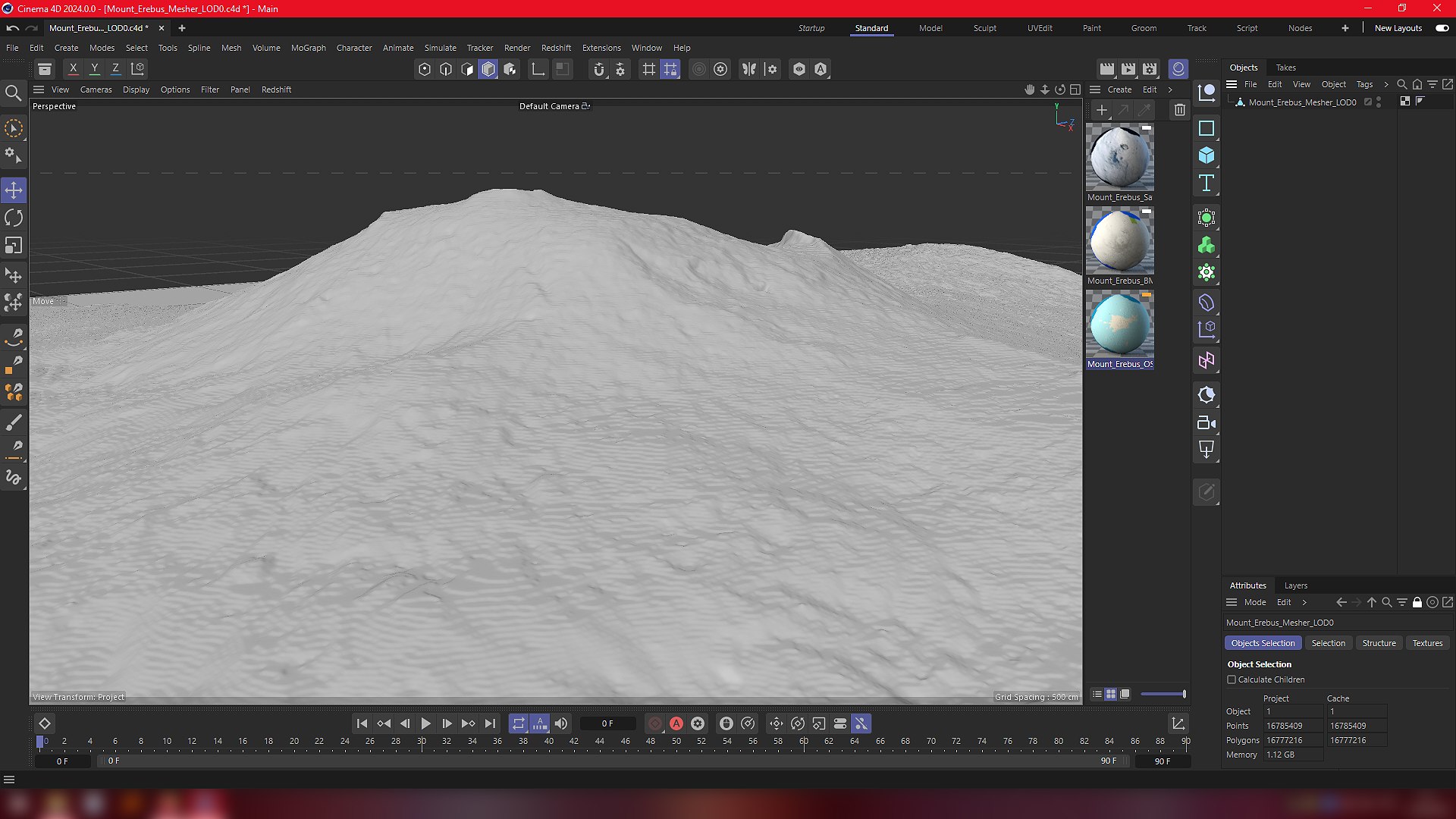Expand more Attributes menus chevron

pyautogui.click(x=1304, y=602)
